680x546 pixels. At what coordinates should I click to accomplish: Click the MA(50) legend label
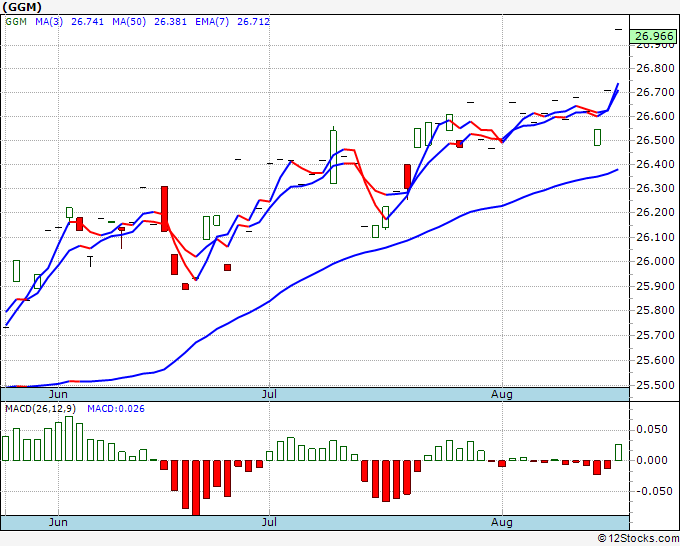129,22
